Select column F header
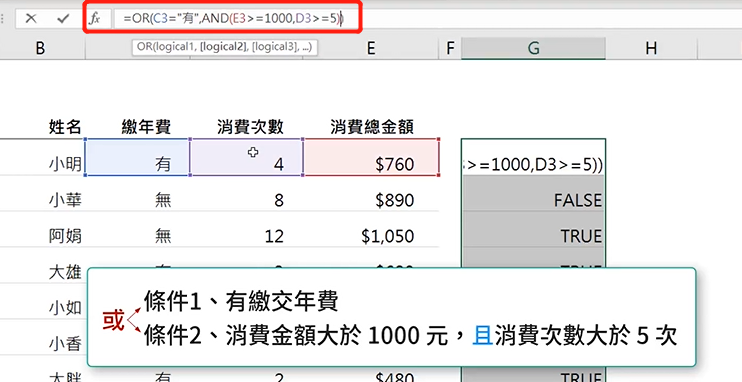Image resolution: width=742 pixels, height=382 pixels. click(450, 48)
